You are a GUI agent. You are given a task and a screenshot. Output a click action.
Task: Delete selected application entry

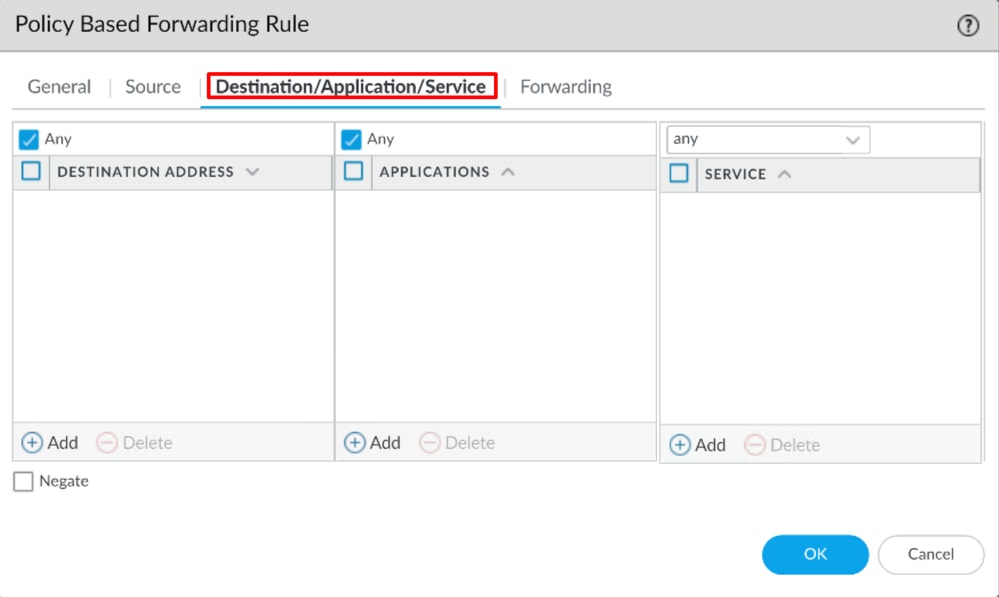tap(457, 442)
